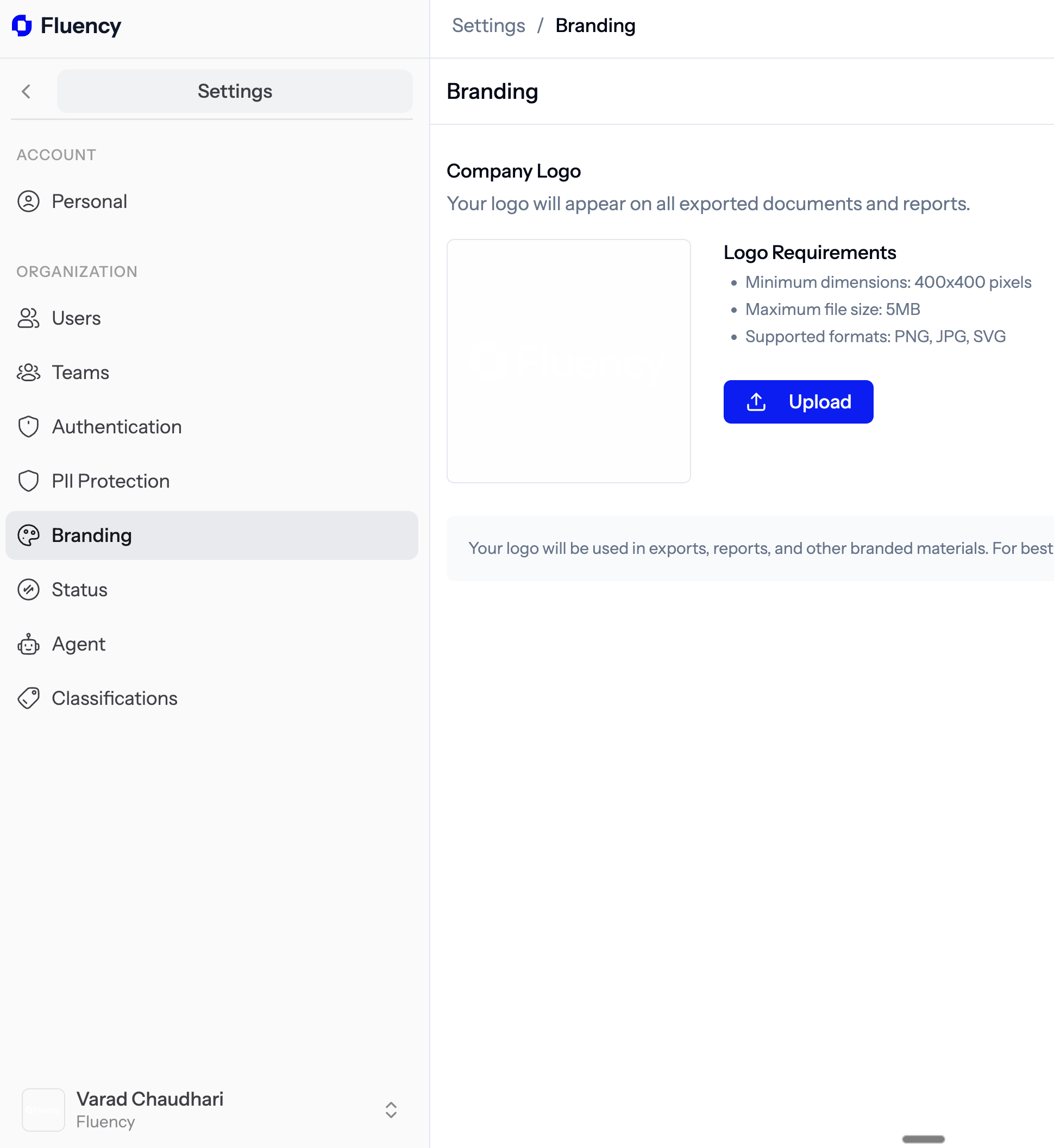Open the Status settings page
Screen dimensions: 1054x1148
click(80, 589)
